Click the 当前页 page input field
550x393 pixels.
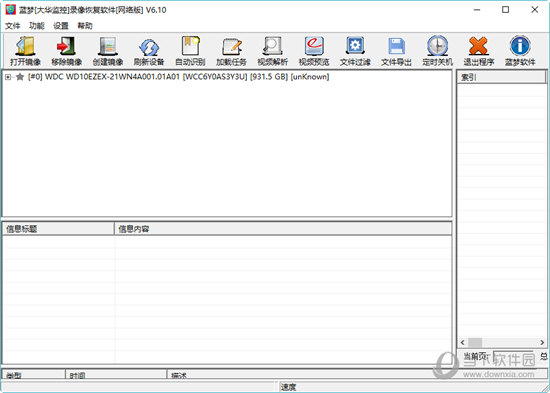click(513, 357)
